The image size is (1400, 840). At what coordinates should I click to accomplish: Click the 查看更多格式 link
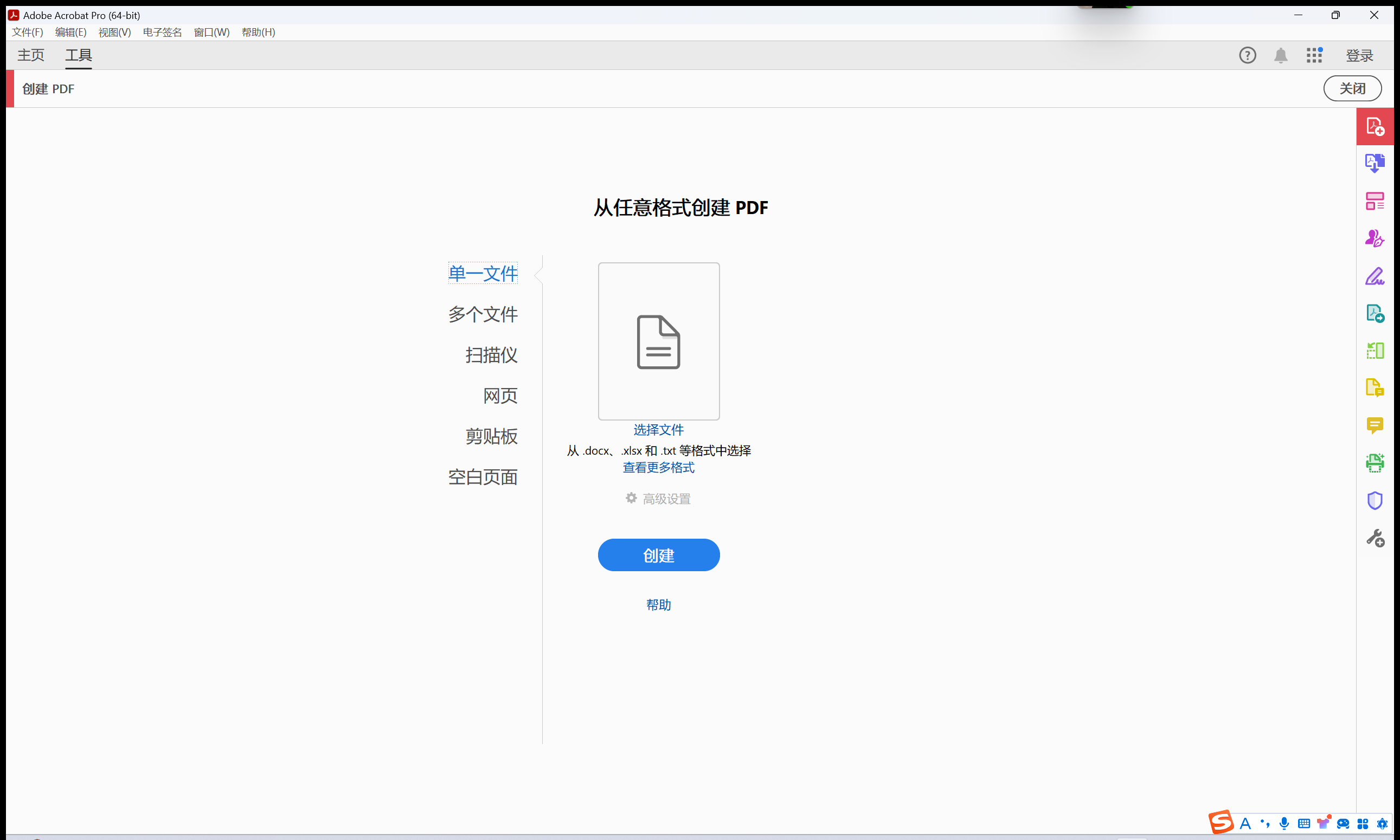(658, 468)
